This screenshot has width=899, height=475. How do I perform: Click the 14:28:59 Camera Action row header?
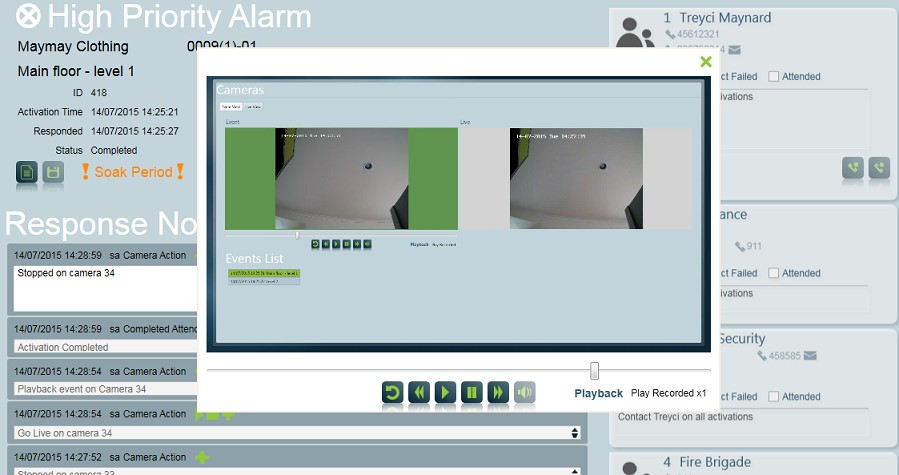click(100, 255)
